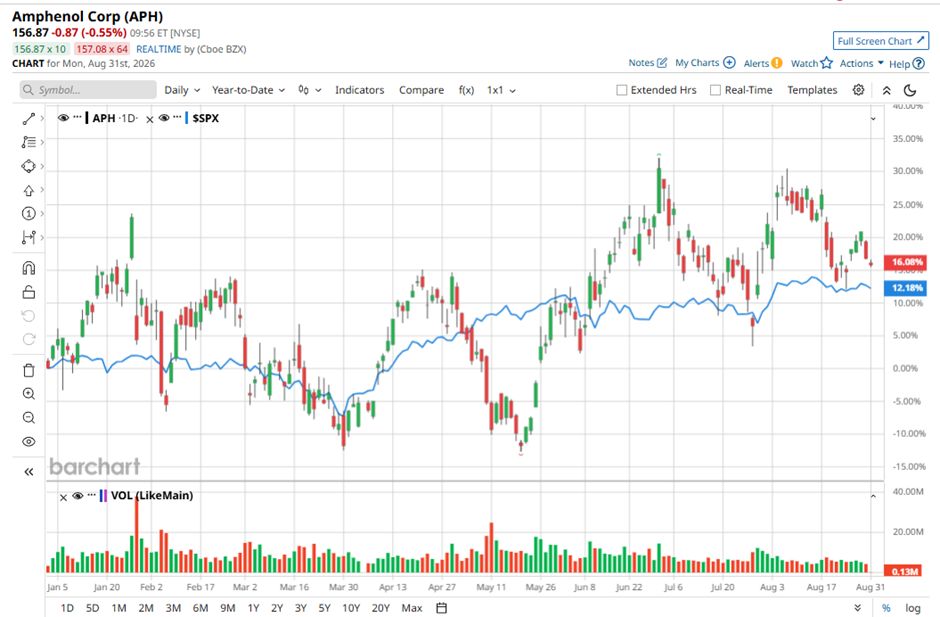
Task: Switch to dark mode moon icon
Action: [x=910, y=91]
